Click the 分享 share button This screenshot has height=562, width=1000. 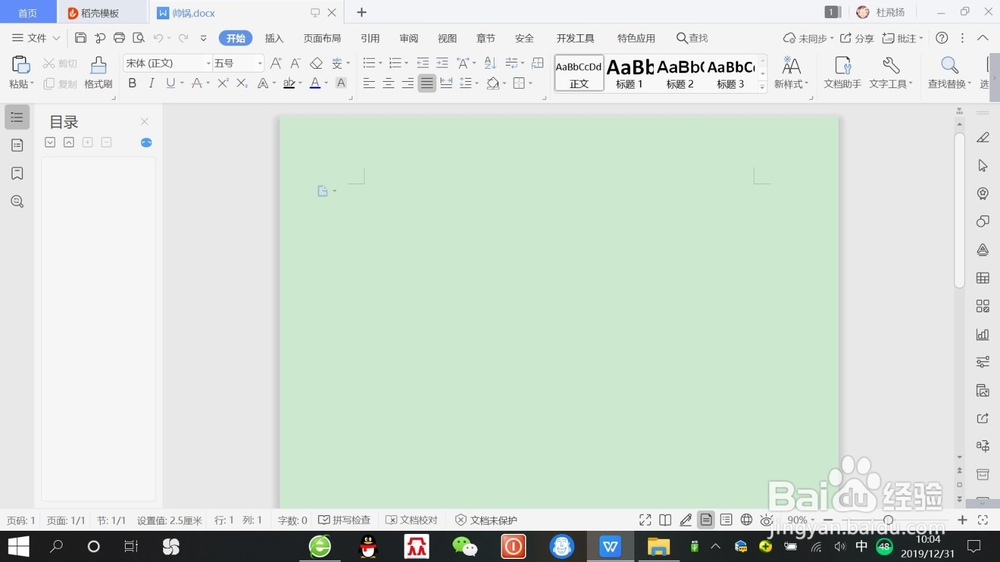click(x=857, y=38)
